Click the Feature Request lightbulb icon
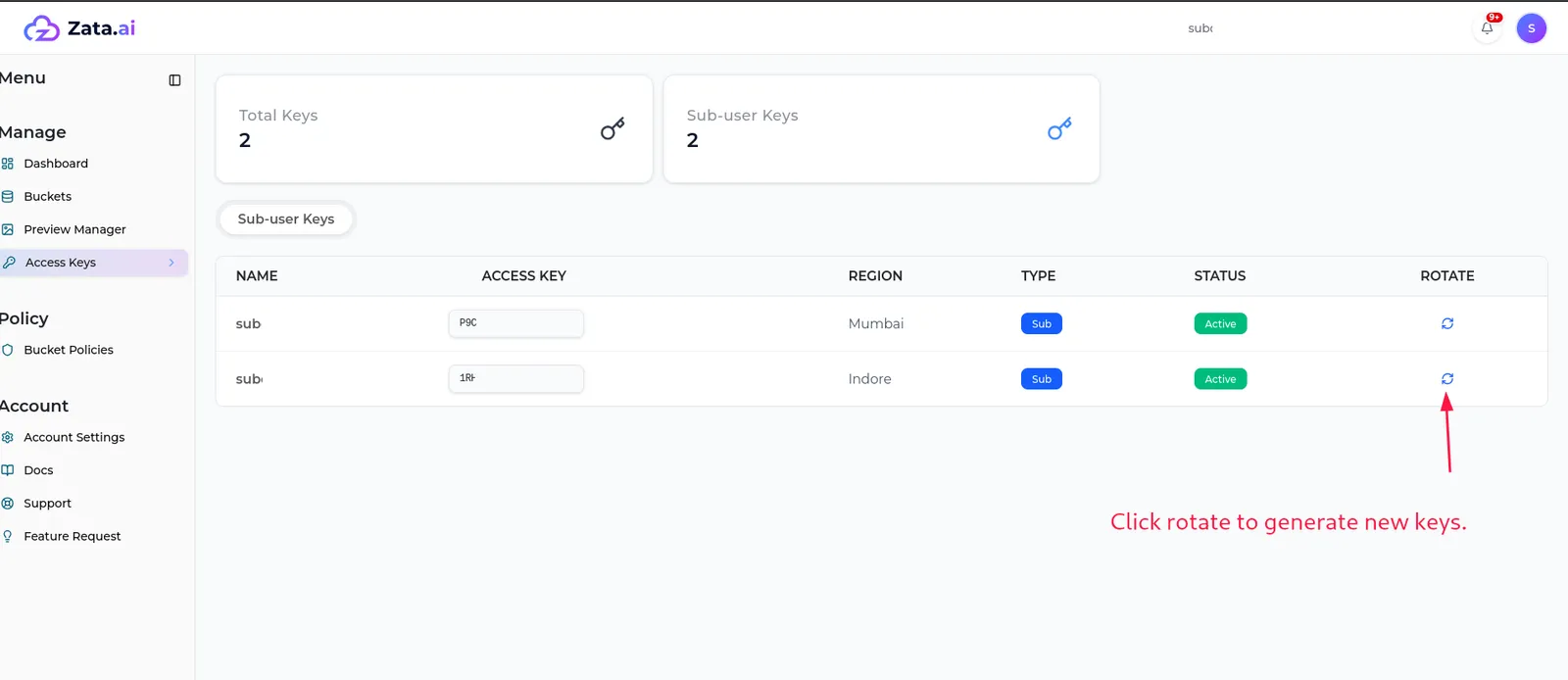Screen dimensions: 1568x680 point(8,536)
